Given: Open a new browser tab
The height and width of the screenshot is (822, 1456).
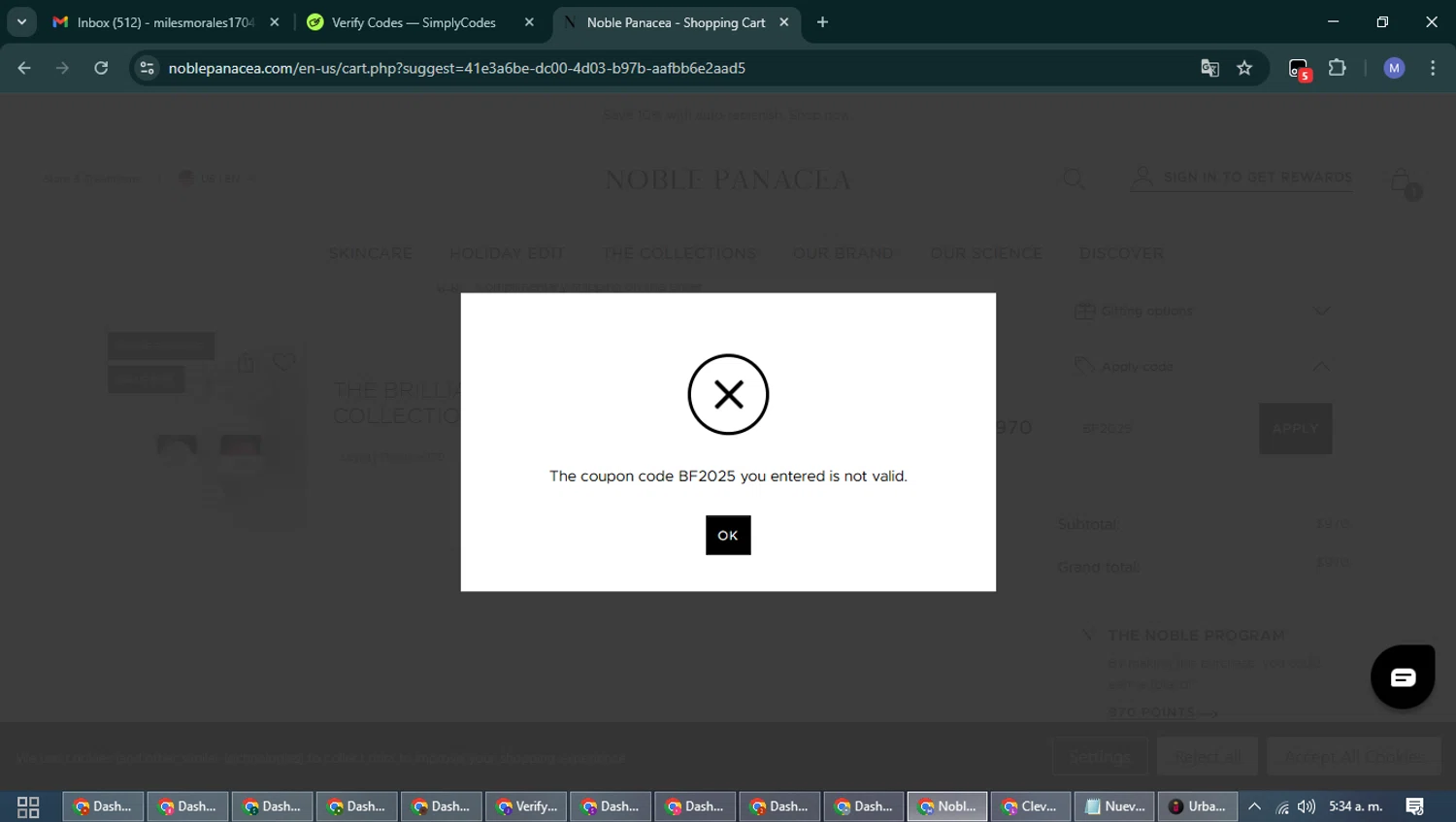Looking at the screenshot, I should click(823, 22).
